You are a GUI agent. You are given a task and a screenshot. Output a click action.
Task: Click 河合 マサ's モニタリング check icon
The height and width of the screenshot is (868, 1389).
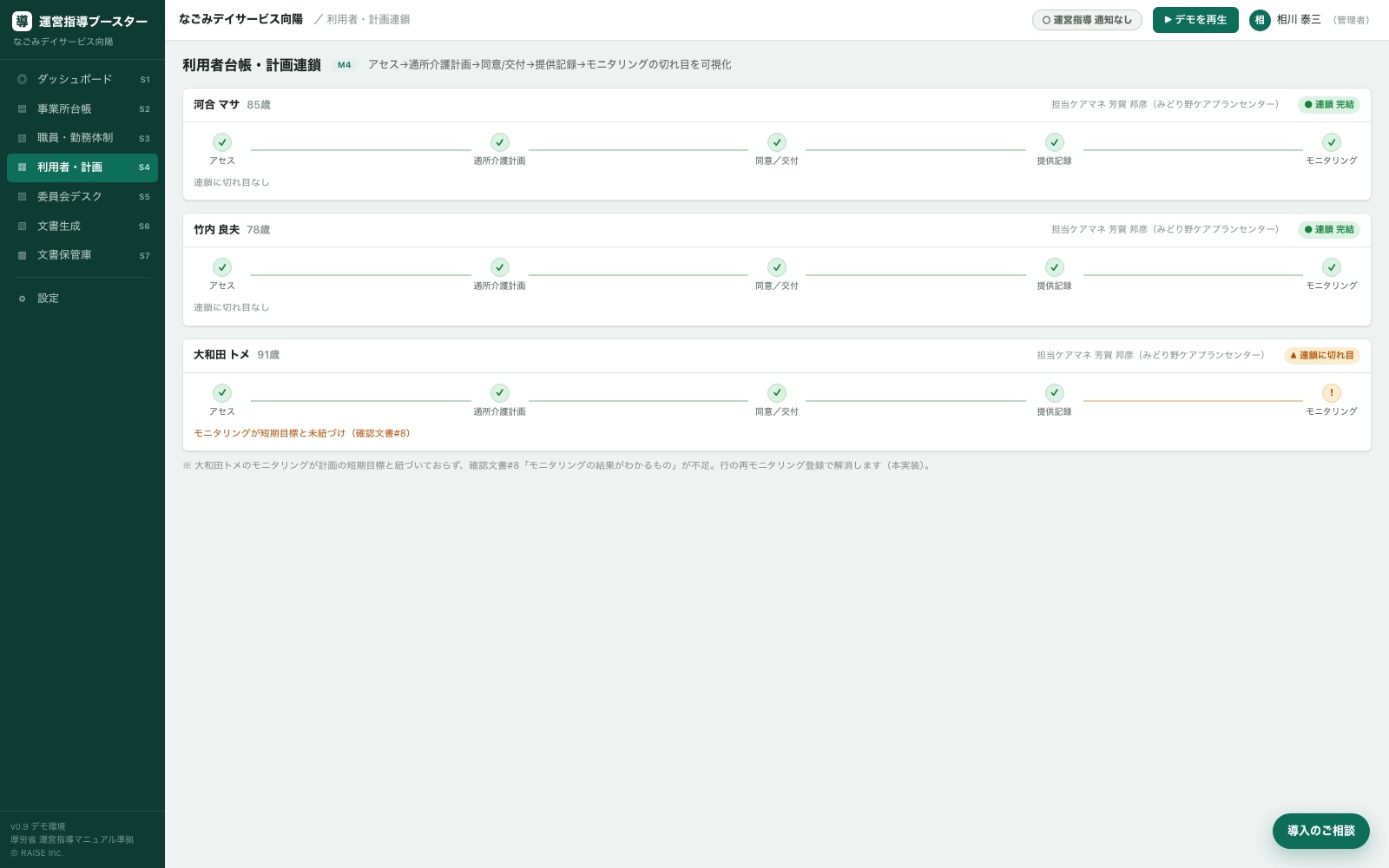point(1332,142)
